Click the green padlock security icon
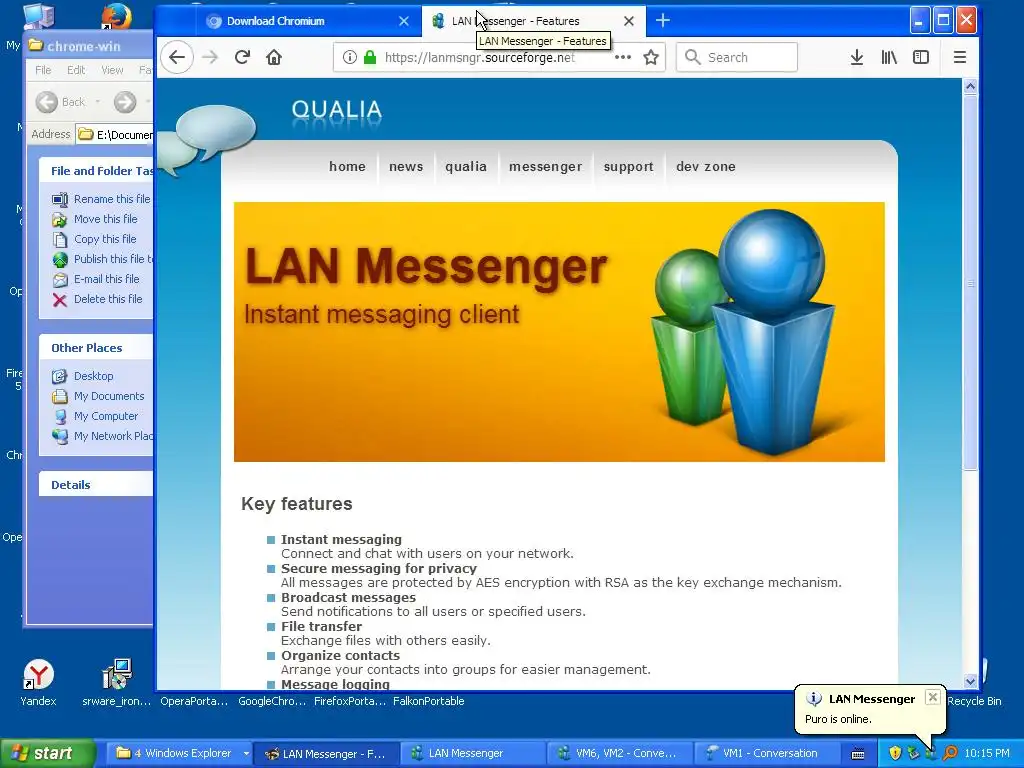This screenshot has width=1024, height=768. [370, 57]
